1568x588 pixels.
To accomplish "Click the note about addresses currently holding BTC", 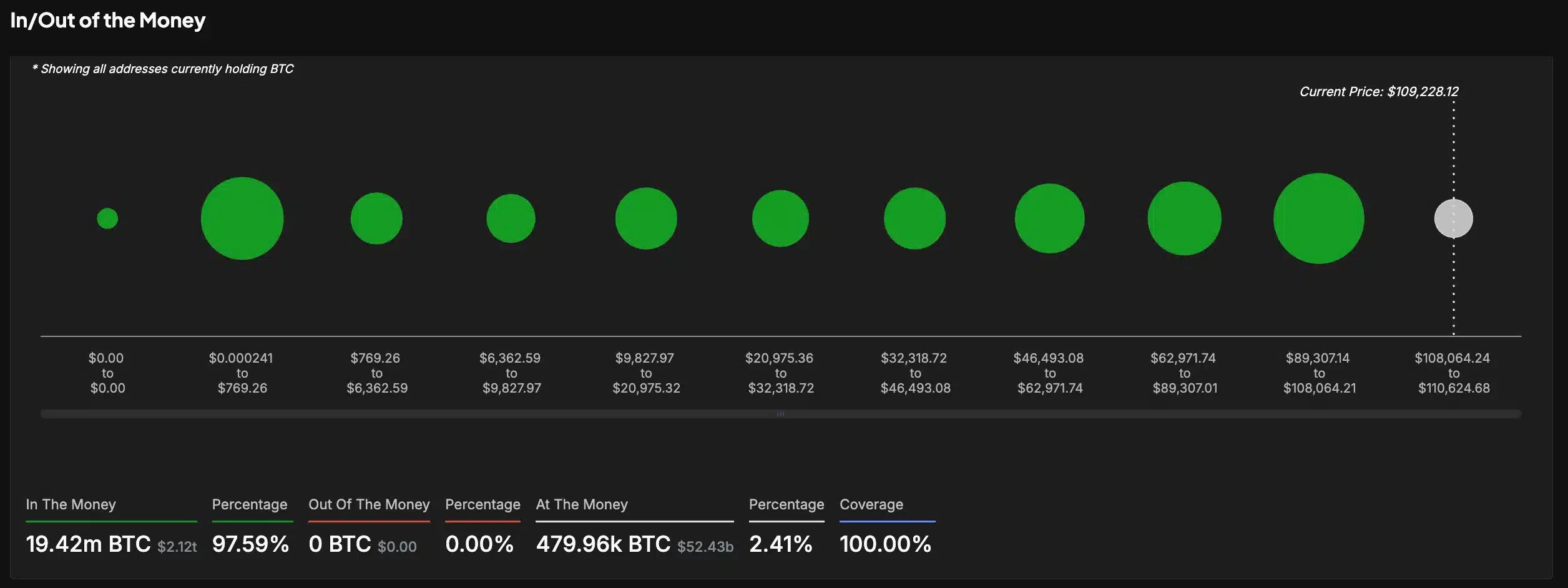I will pos(164,69).
